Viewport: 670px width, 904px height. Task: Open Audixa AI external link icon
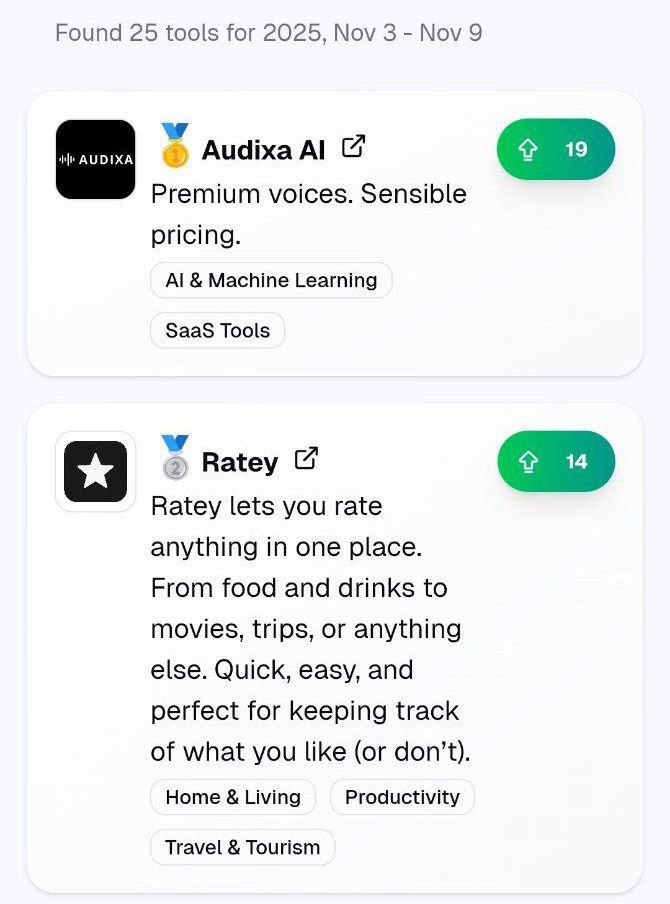(353, 146)
